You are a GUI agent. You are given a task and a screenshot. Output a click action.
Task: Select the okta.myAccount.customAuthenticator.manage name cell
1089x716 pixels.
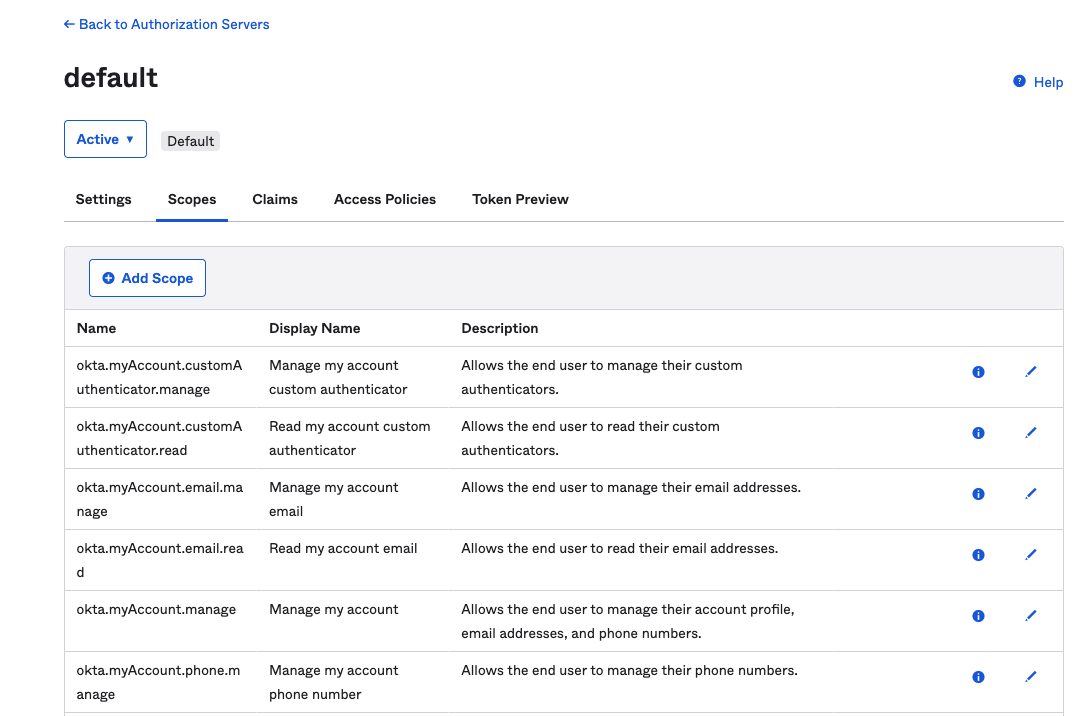click(160, 377)
